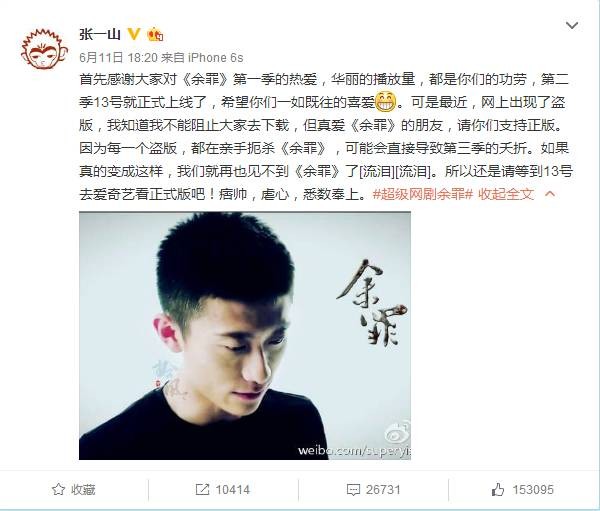This screenshot has height=511, width=600.
Task: Click the collapse arrow beside 收起全文
Action: click(x=549, y=194)
